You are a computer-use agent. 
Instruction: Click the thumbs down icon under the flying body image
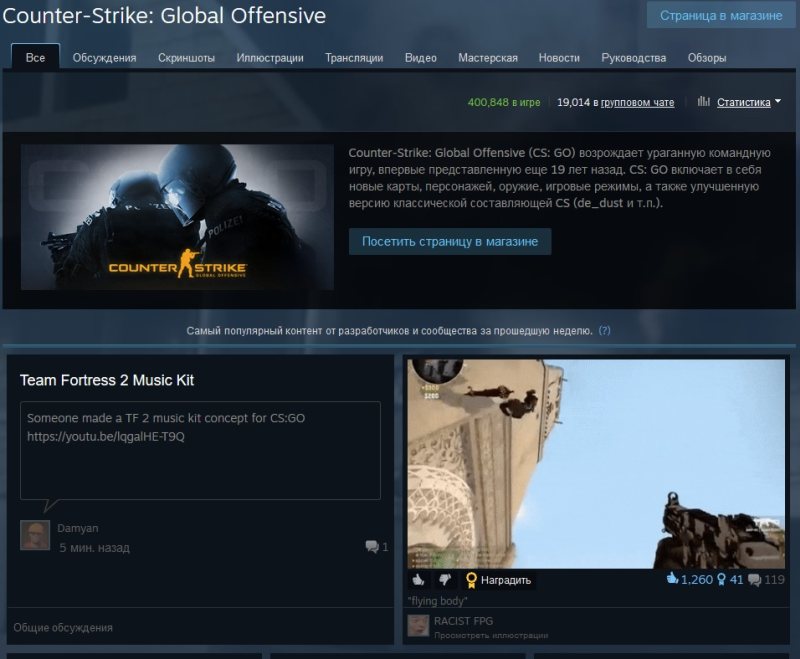[445, 580]
